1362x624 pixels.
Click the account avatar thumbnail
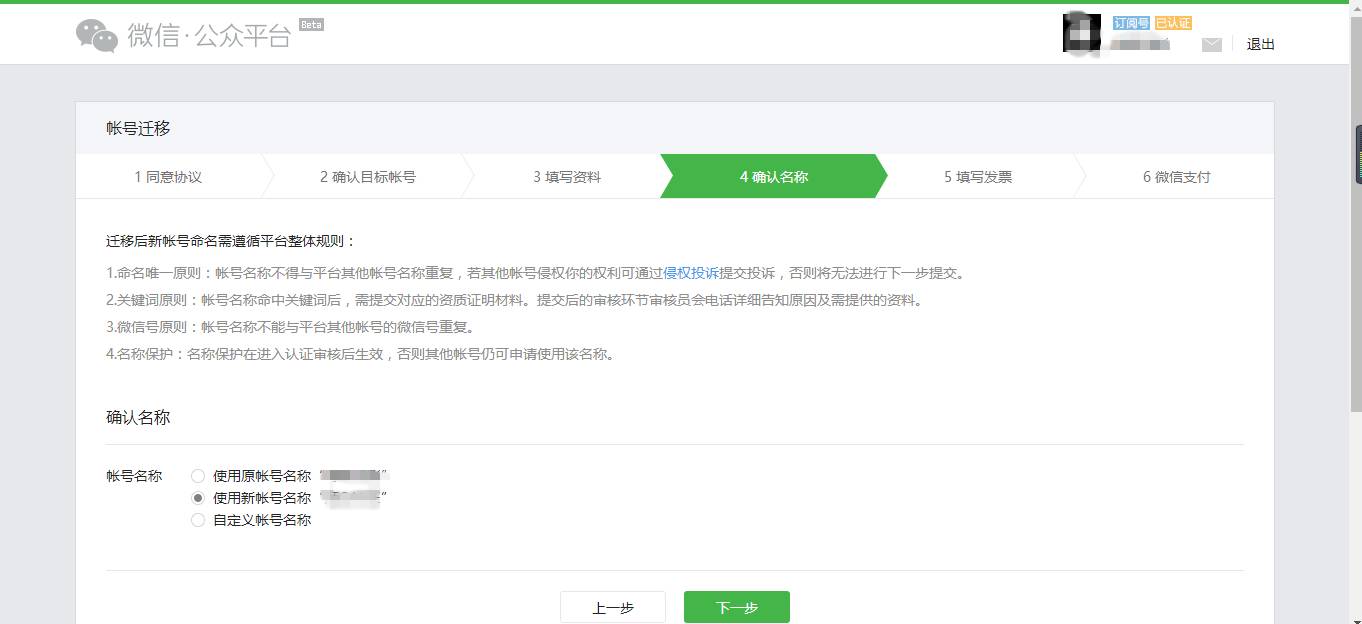[1082, 33]
